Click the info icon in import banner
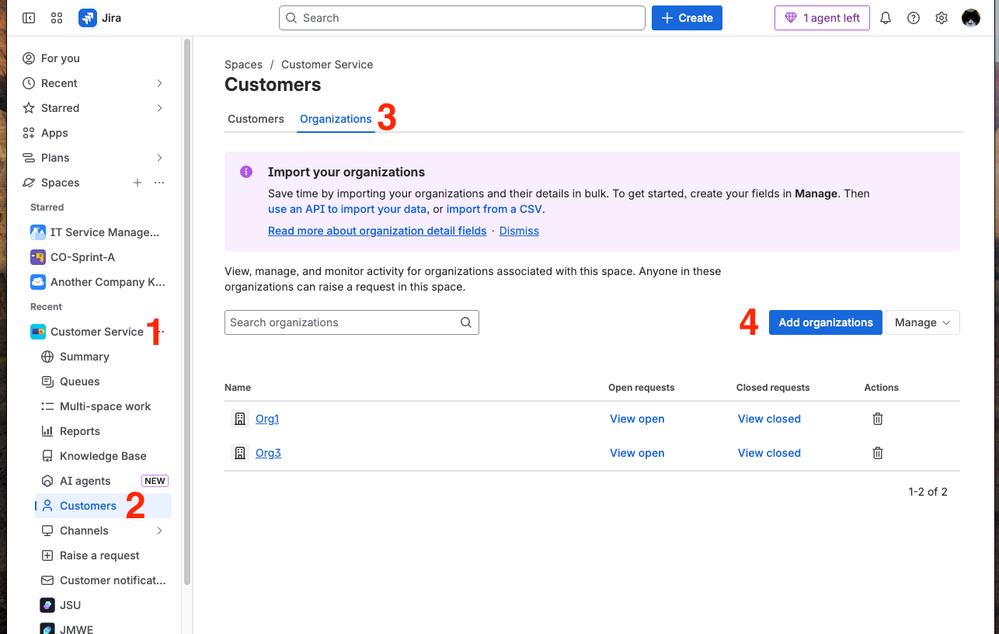Image resolution: width=999 pixels, height=634 pixels. coord(246,172)
